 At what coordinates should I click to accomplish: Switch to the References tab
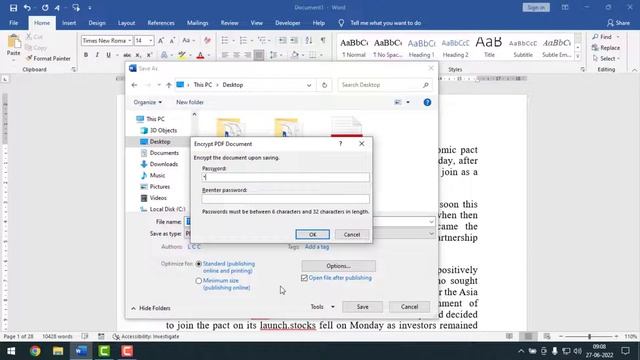(x=161, y=23)
